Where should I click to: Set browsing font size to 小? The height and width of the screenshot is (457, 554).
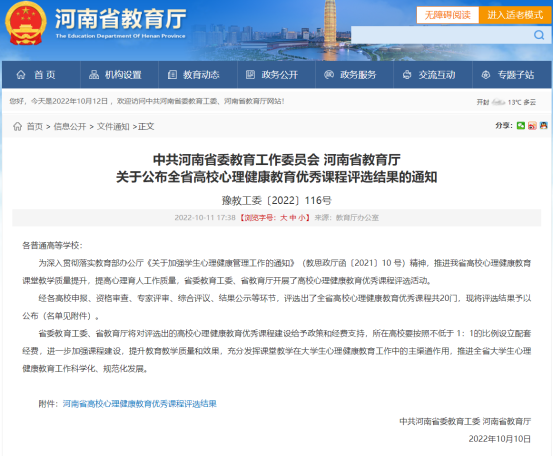click(x=301, y=218)
